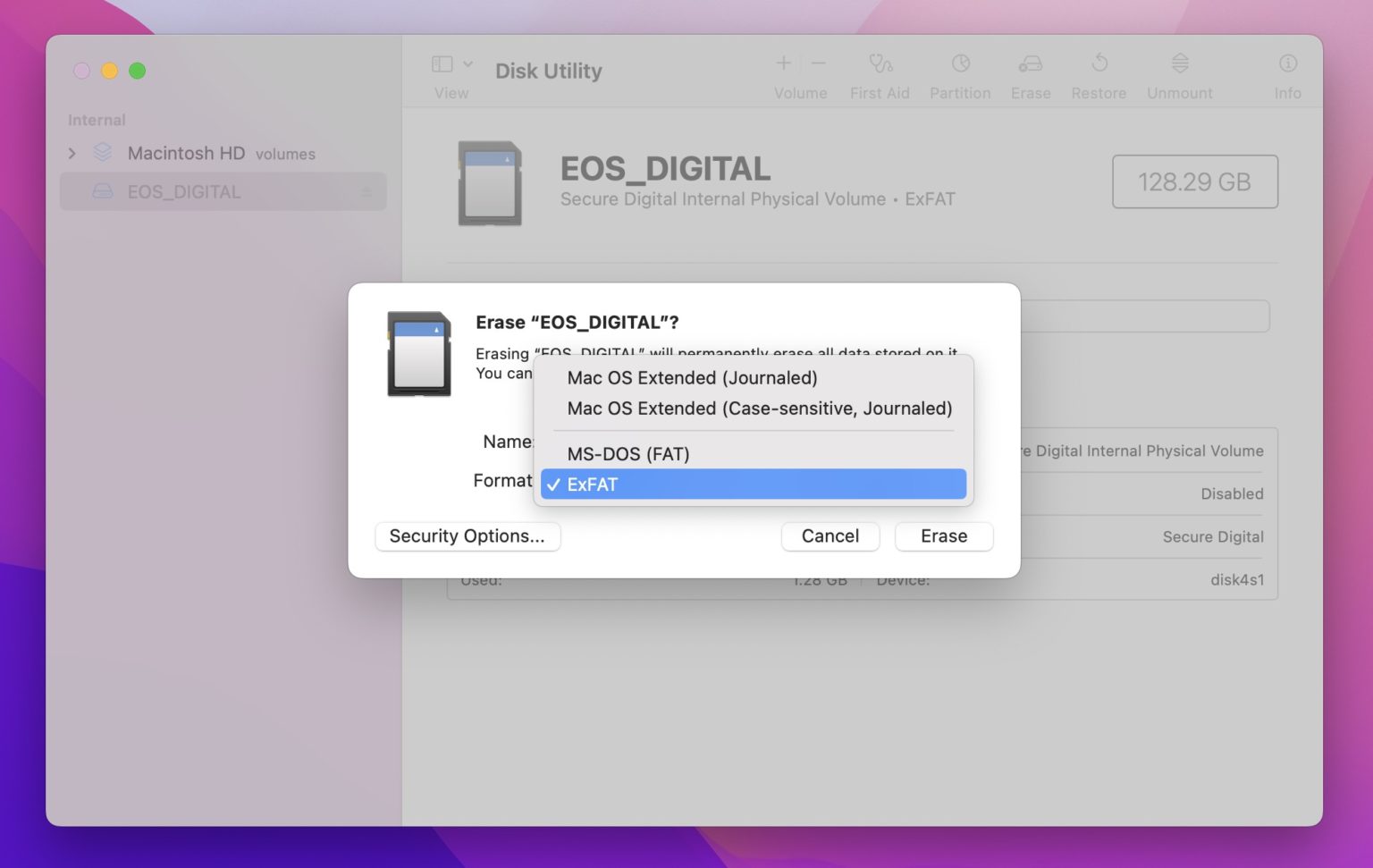Screen dimensions: 1373x868
Task: Cancel the erase dialog
Action: click(x=830, y=536)
